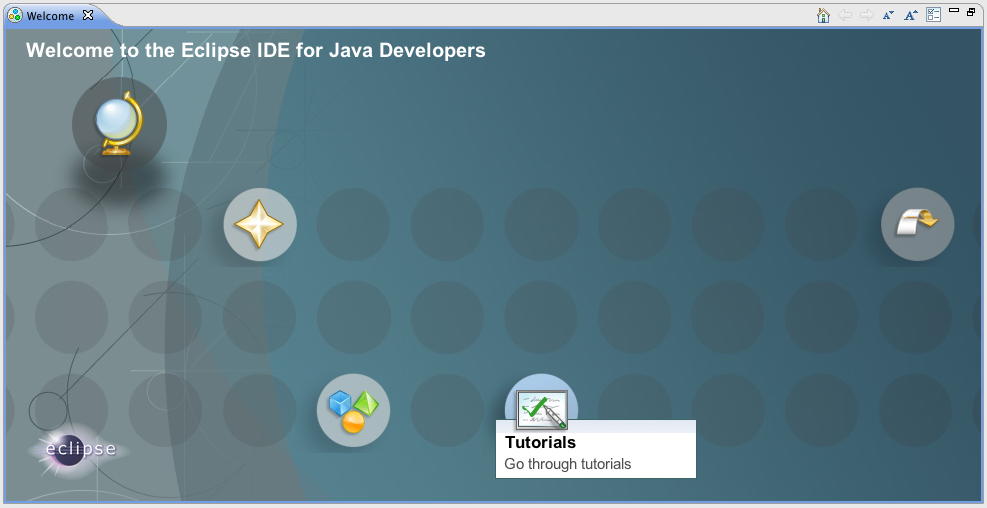Click the Home icon in toolbar

pyautogui.click(x=823, y=15)
